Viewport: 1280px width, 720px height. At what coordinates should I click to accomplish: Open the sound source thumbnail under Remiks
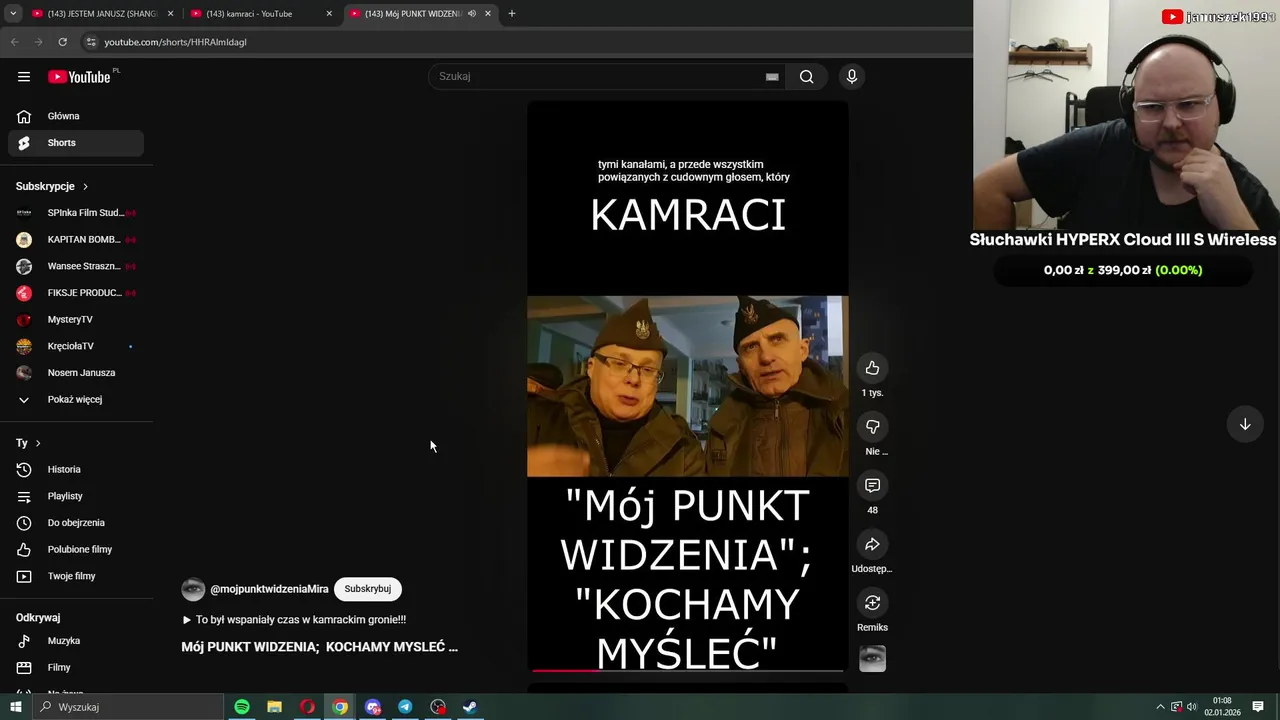click(x=872, y=658)
